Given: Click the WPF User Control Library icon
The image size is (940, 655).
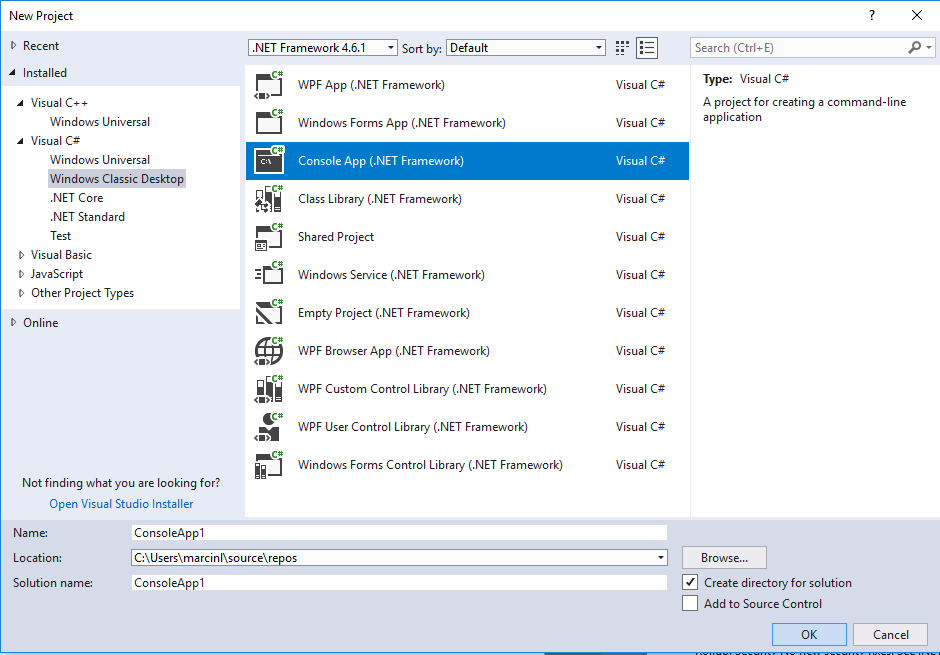Looking at the screenshot, I should coord(269,427).
